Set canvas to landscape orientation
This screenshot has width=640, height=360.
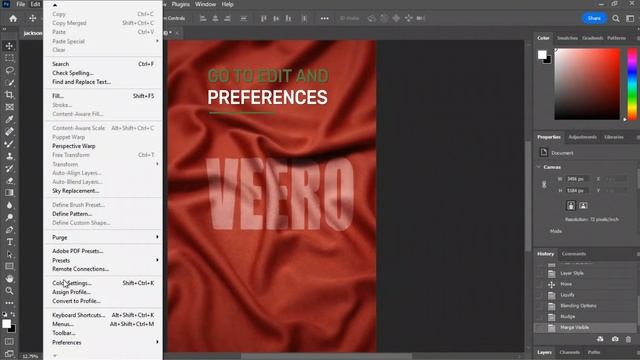click(x=583, y=205)
